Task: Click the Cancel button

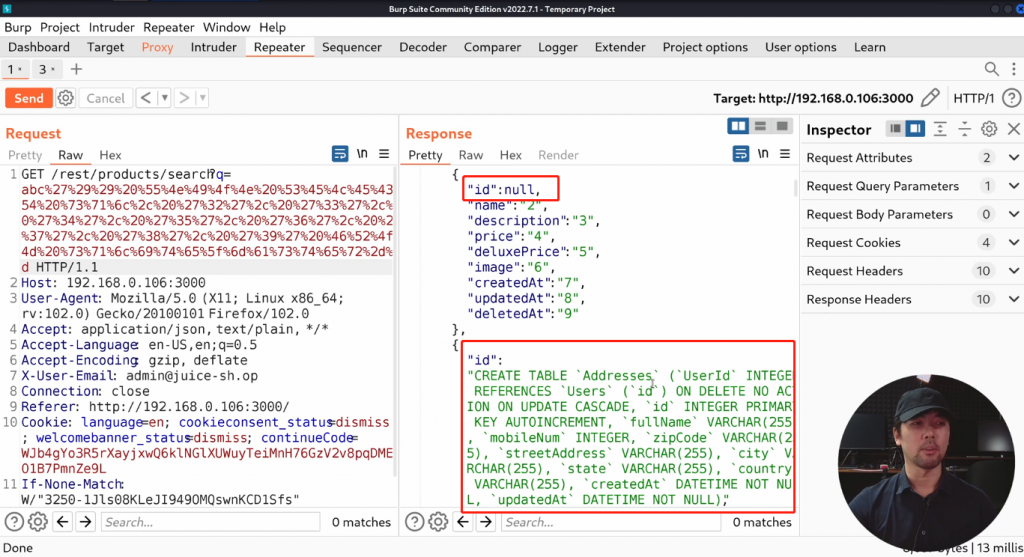Action: 105,98
